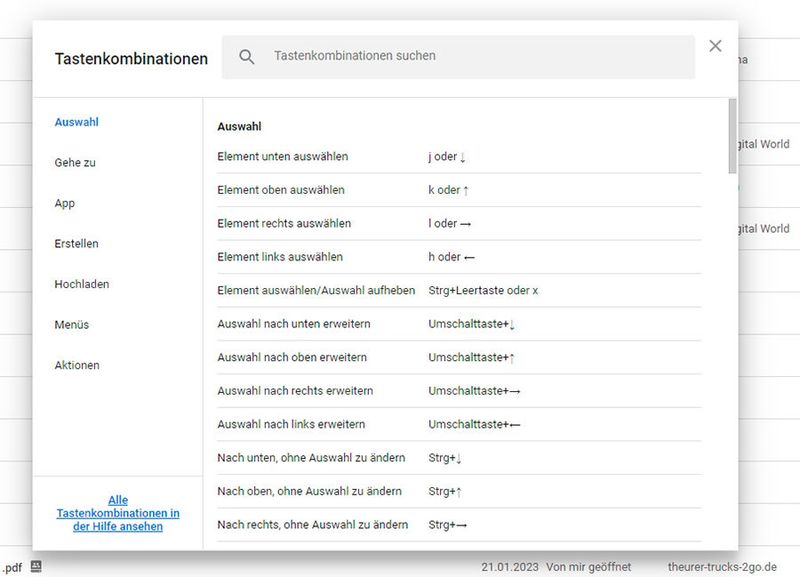
Task: Click 'Von mir geöffnet' in background list
Action: tap(588, 567)
